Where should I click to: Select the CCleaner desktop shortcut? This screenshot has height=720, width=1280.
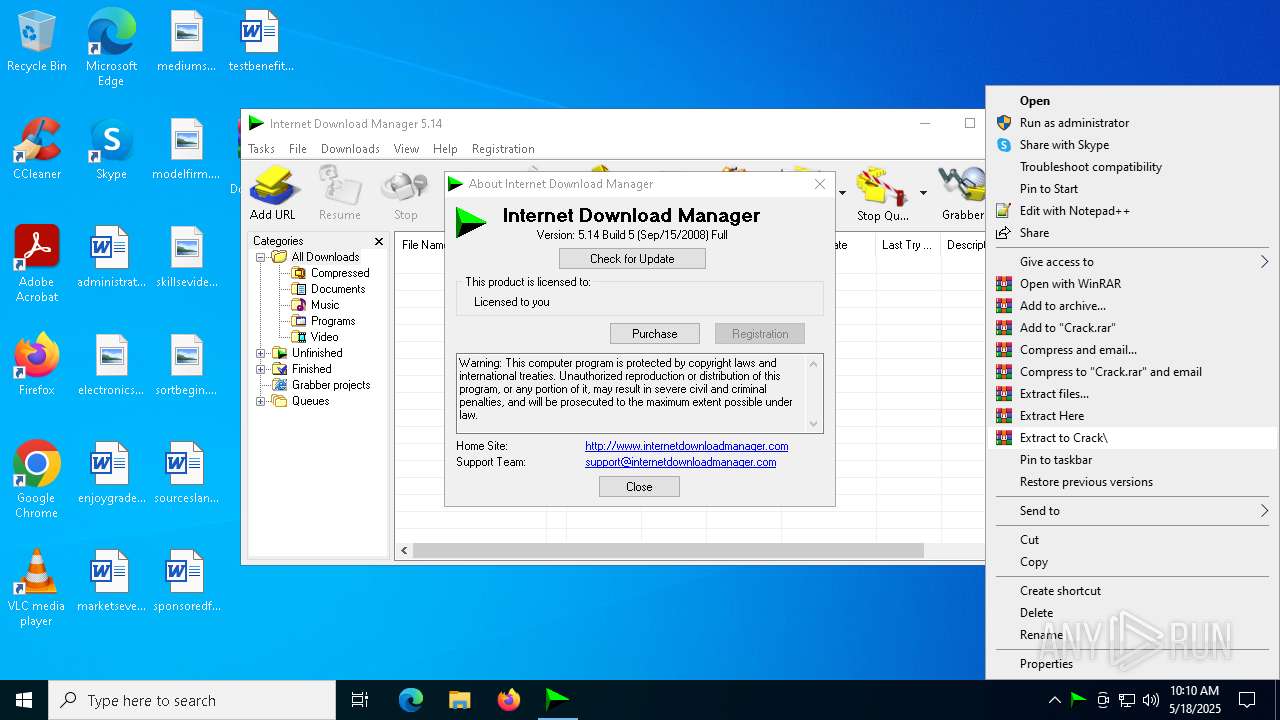(x=37, y=150)
